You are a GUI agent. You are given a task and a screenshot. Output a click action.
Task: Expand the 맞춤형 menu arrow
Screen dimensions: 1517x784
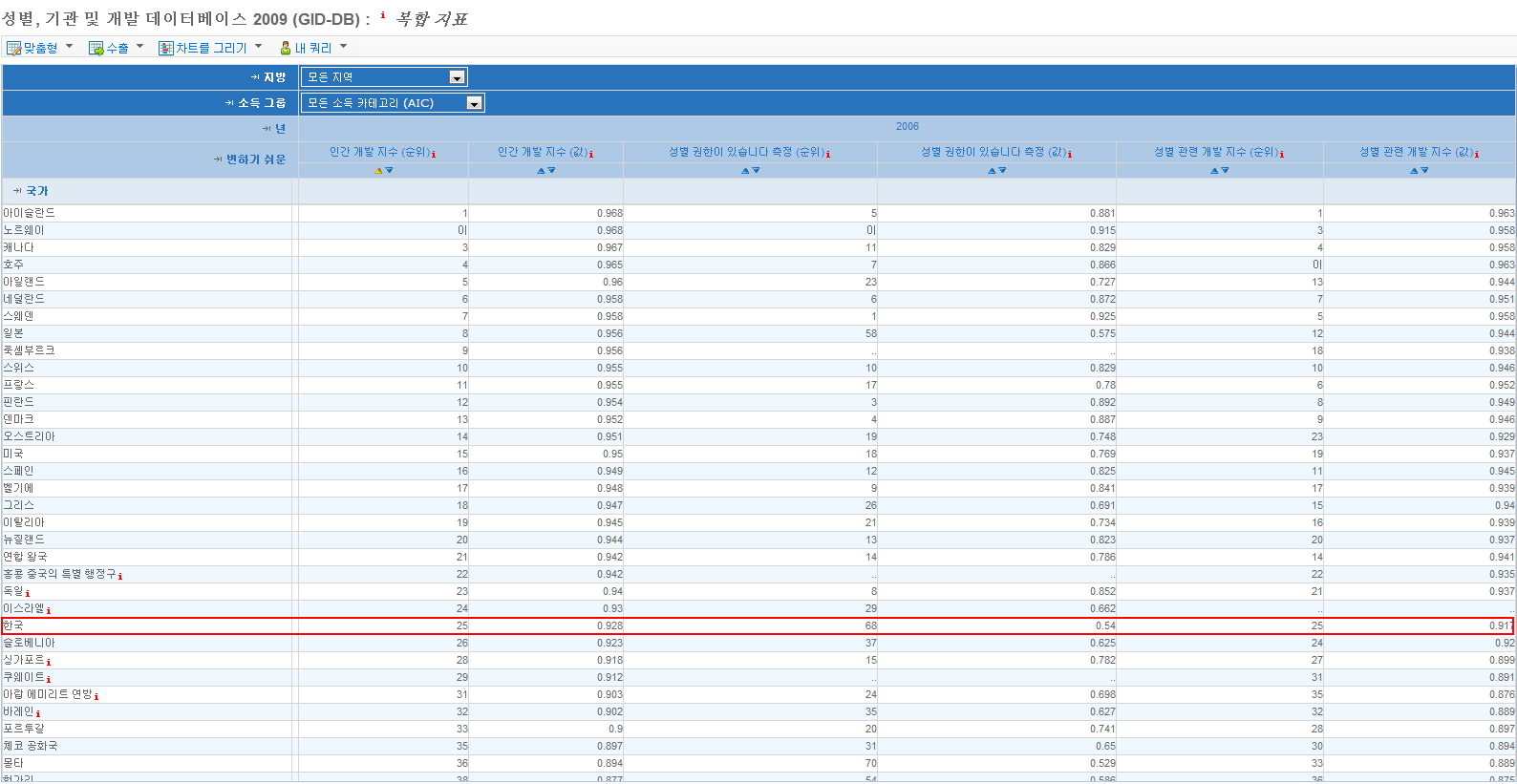click(x=69, y=46)
